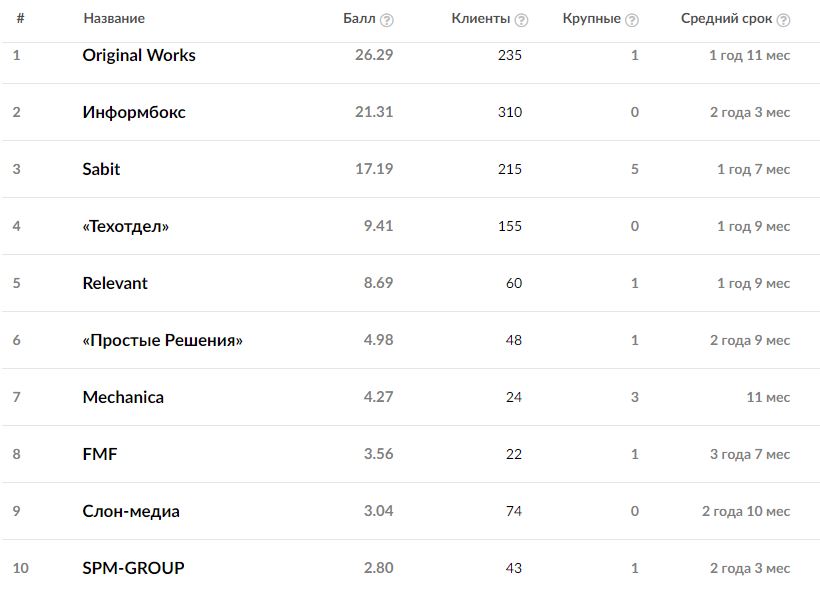
Task: Click the Название column header
Action: pyautogui.click(x=114, y=19)
